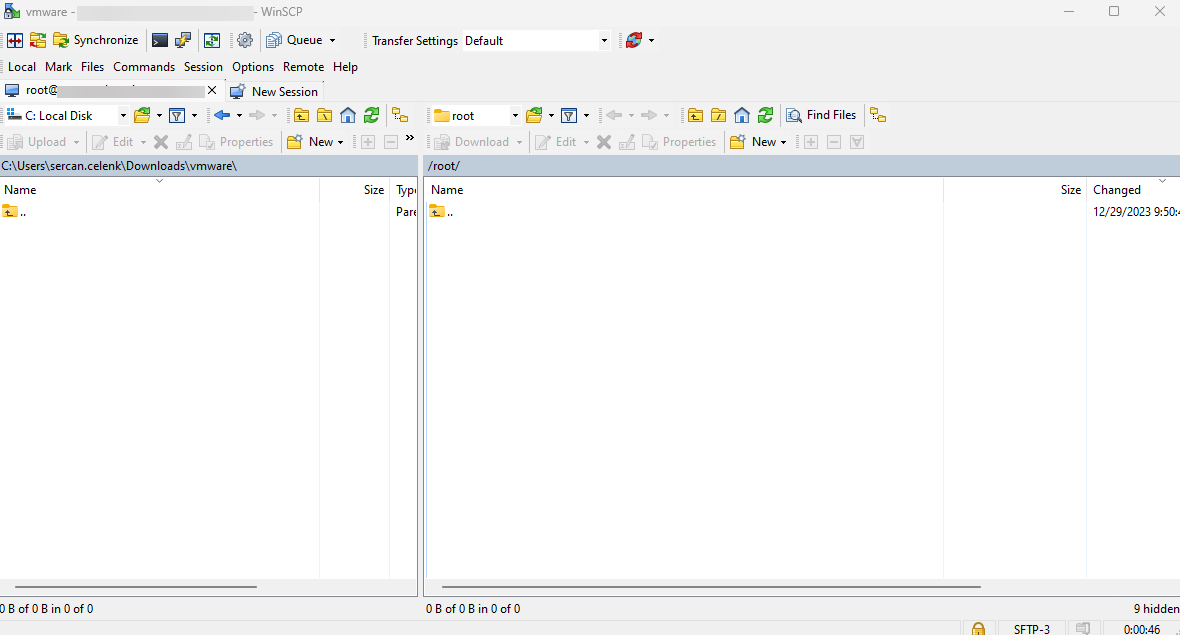Refresh the remote panel
The width and height of the screenshot is (1180, 635).
pyautogui.click(x=765, y=115)
